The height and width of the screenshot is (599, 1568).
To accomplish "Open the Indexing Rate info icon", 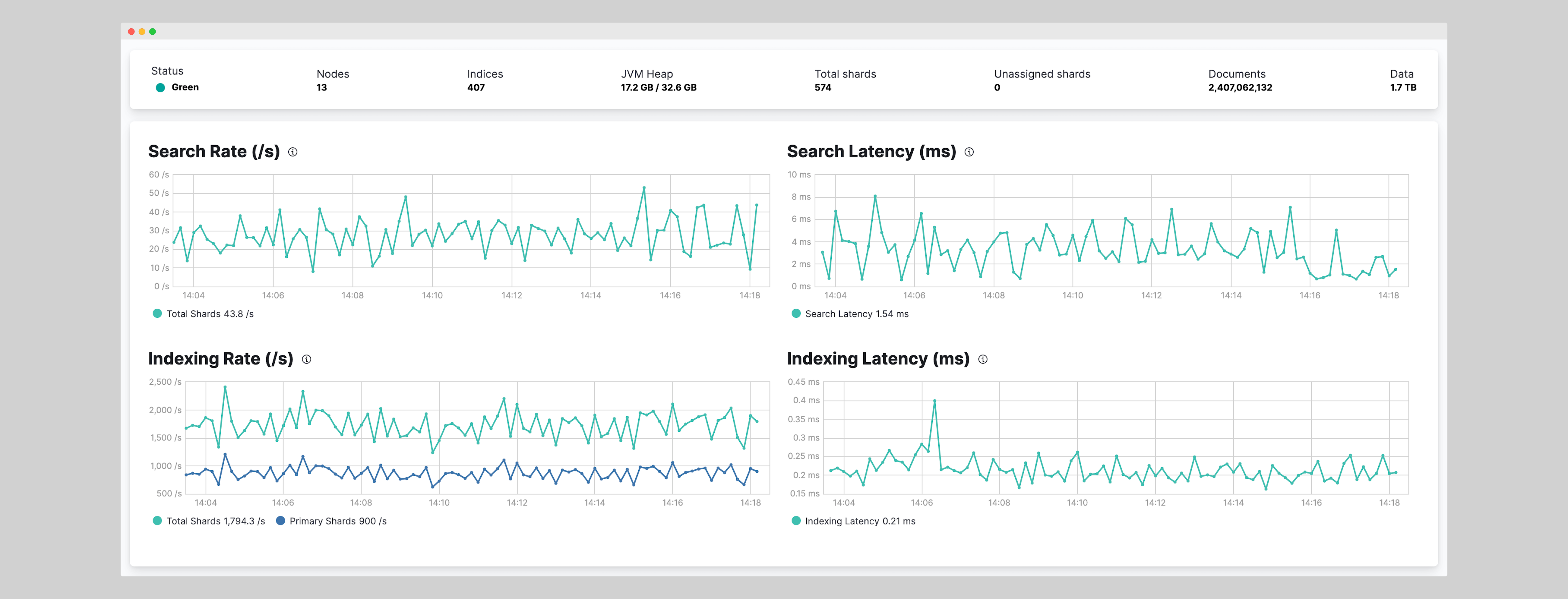I will click(307, 359).
